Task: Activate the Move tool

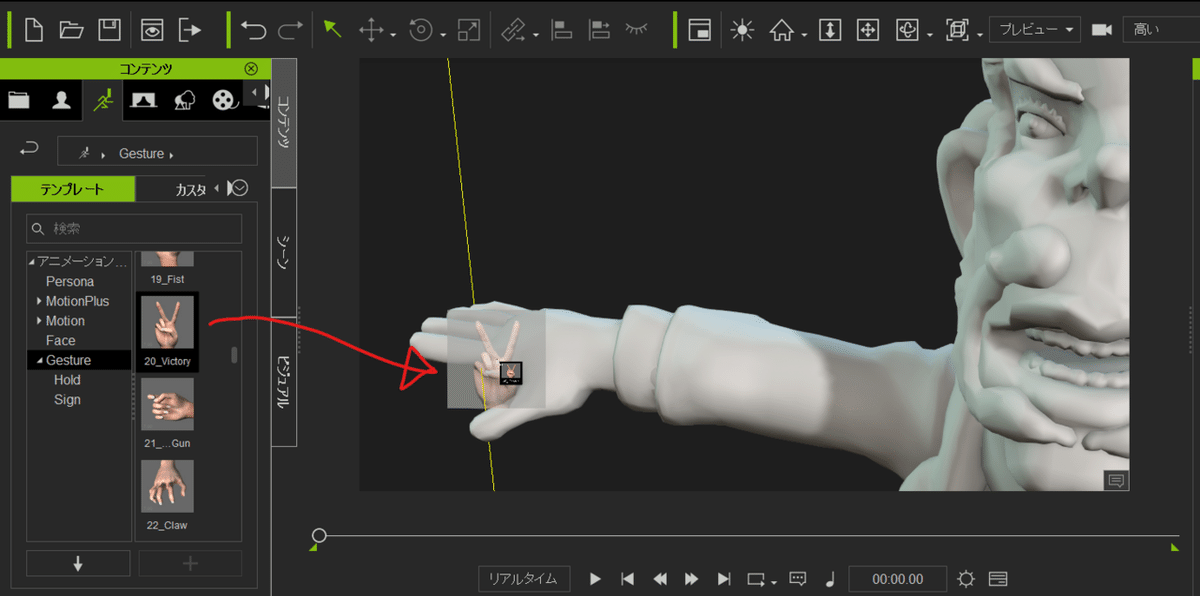Action: point(371,30)
